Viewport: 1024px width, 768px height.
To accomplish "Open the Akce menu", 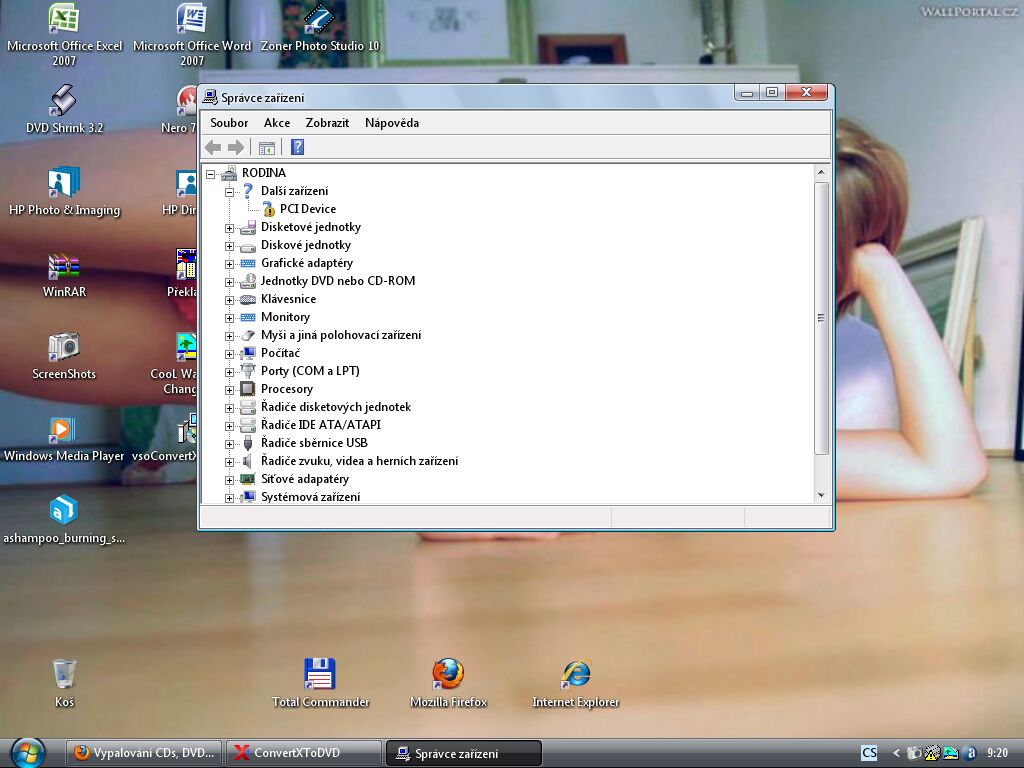I will [277, 123].
